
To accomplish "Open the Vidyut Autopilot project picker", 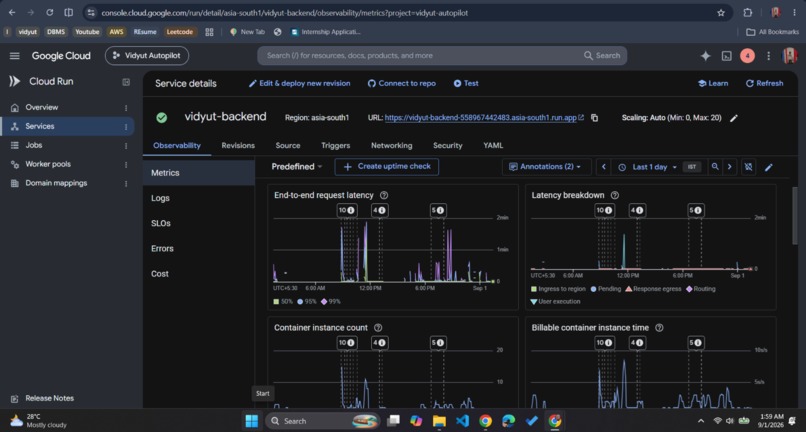I will 147,56.
